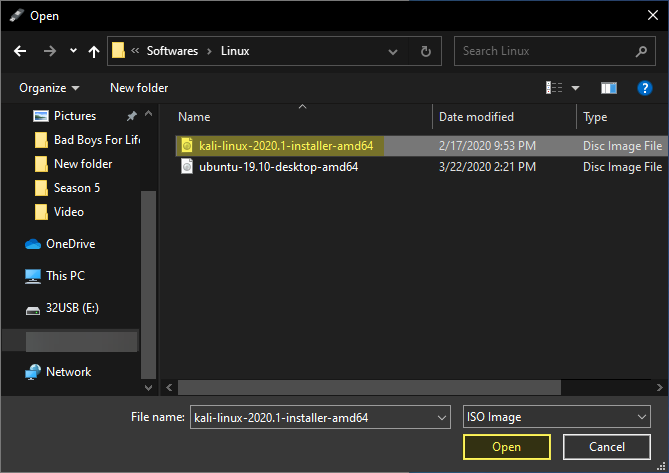The height and width of the screenshot is (473, 669).
Task: Create a New folder
Action: point(139,88)
